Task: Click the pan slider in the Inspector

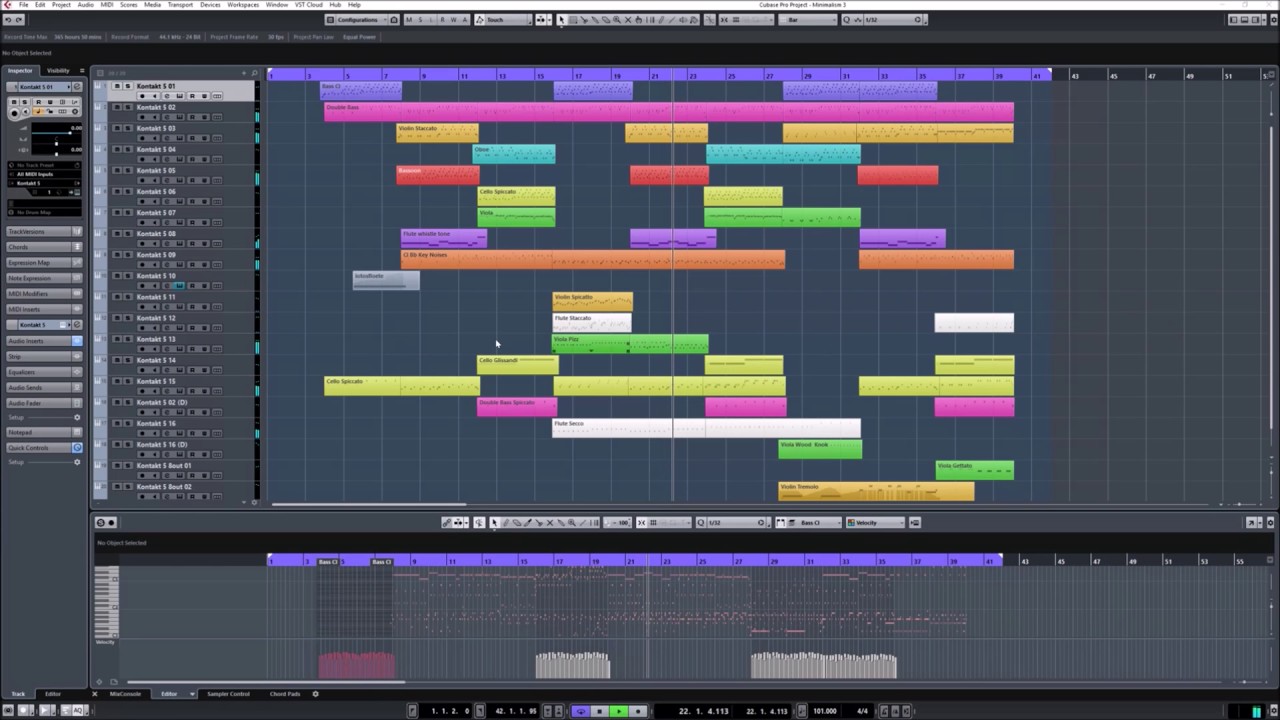Action: point(57,144)
